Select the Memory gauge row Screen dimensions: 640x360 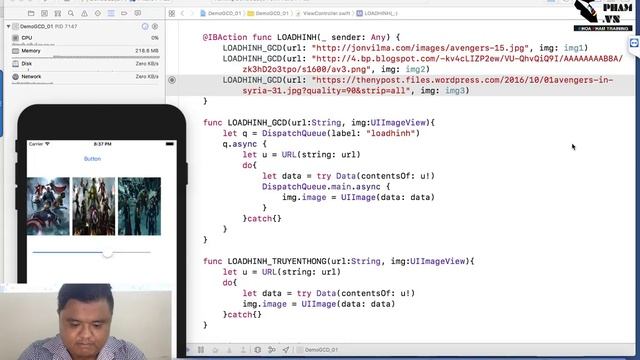point(85,51)
